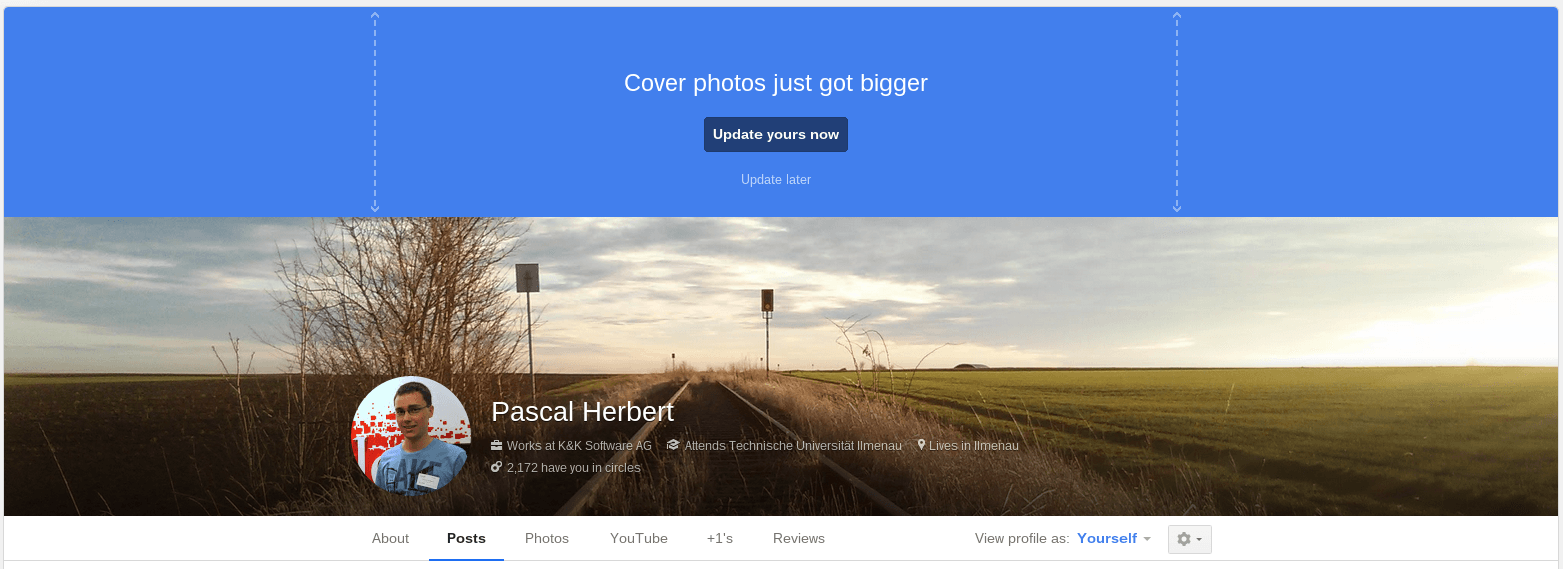Viewport: 1563px width, 569px height.
Task: Click the Pascal Herbert profile name
Action: coord(582,412)
